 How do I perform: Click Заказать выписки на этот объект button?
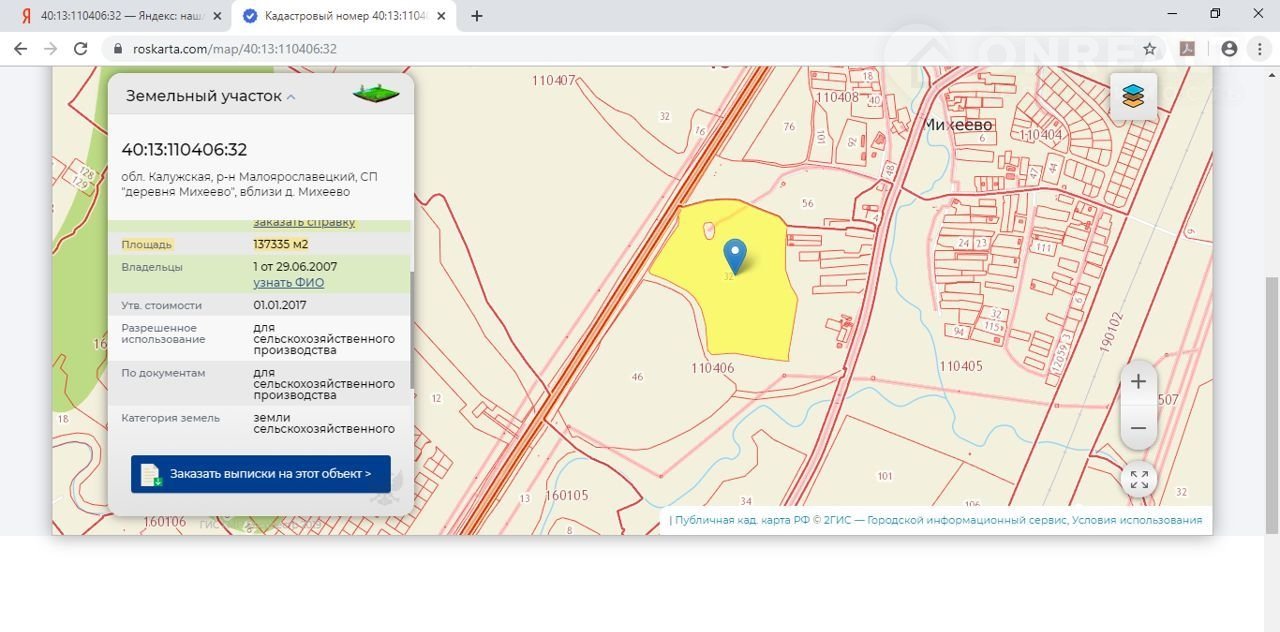(x=261, y=474)
